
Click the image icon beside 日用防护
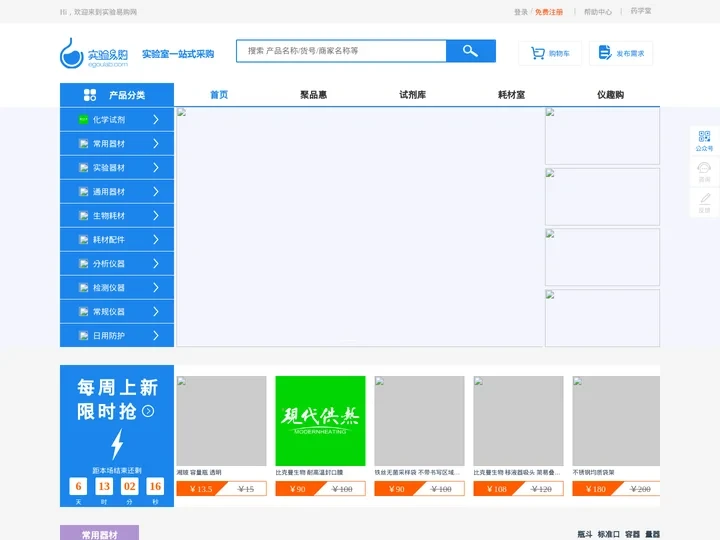(84, 336)
